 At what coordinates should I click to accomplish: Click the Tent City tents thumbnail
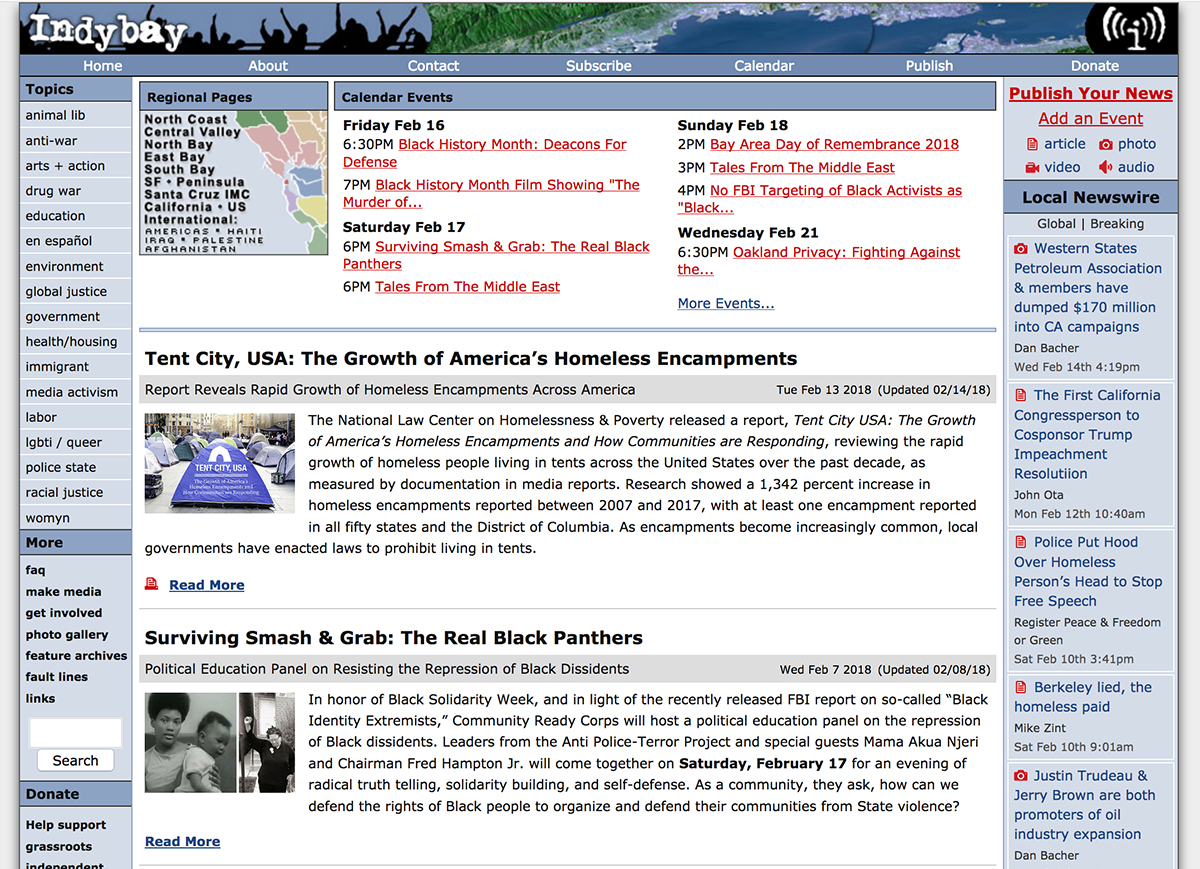[220, 463]
